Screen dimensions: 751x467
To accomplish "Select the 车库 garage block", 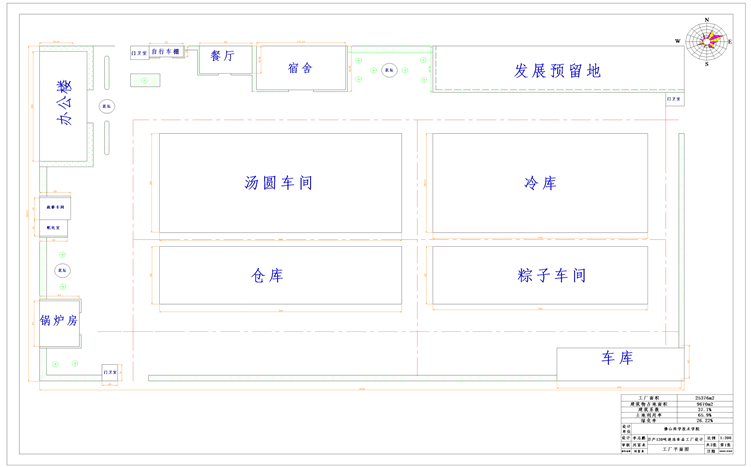I will point(617,359).
